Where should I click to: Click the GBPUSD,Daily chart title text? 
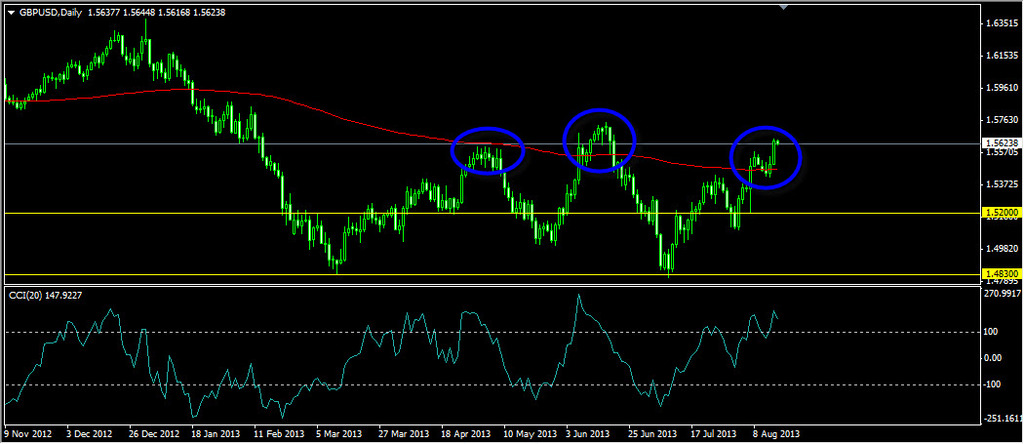click(50, 12)
